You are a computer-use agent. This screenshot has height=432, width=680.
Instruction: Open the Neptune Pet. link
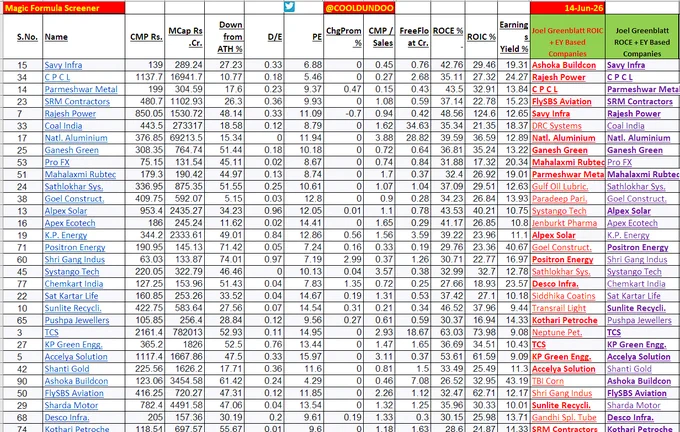click(x=557, y=332)
